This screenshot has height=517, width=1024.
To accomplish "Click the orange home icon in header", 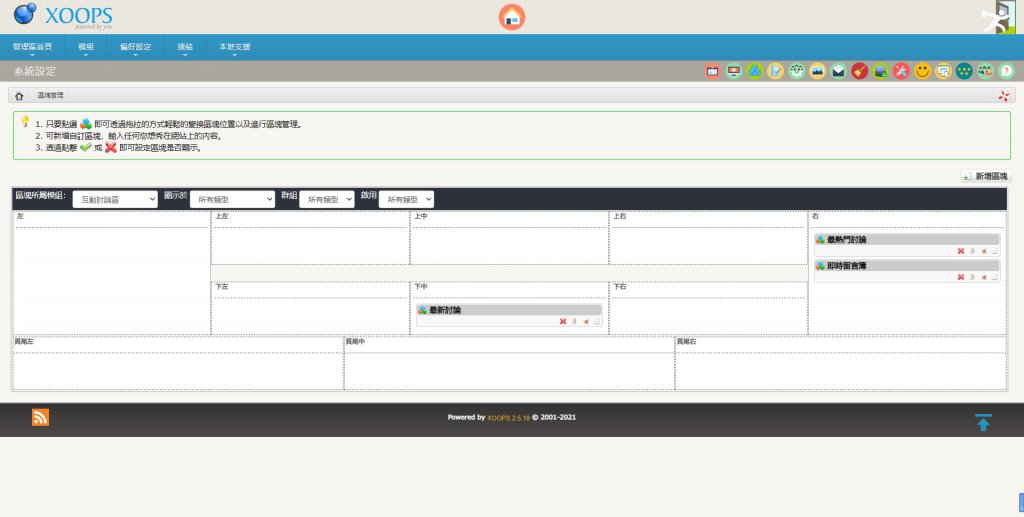I will [512, 17].
